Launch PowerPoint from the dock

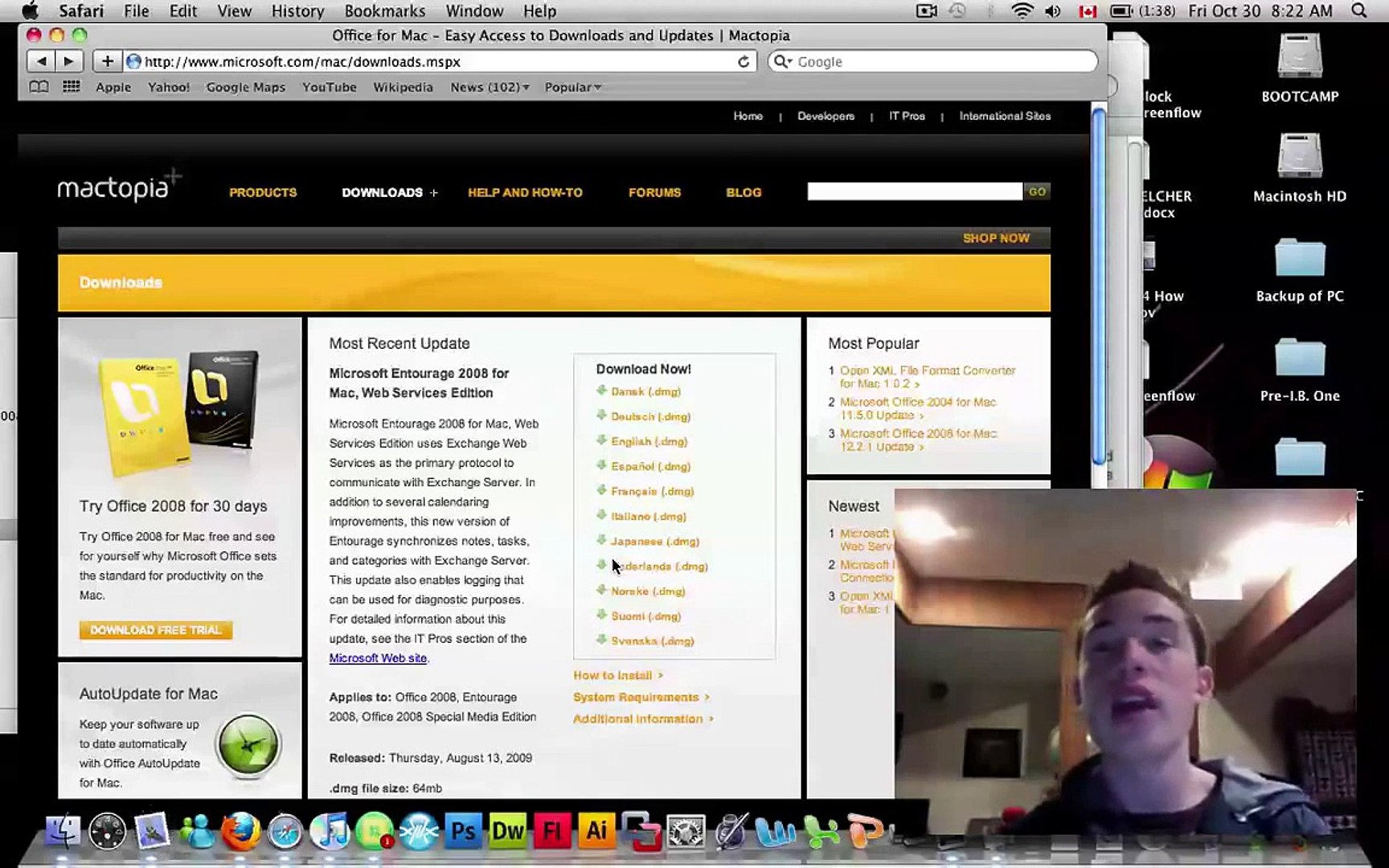point(865,832)
